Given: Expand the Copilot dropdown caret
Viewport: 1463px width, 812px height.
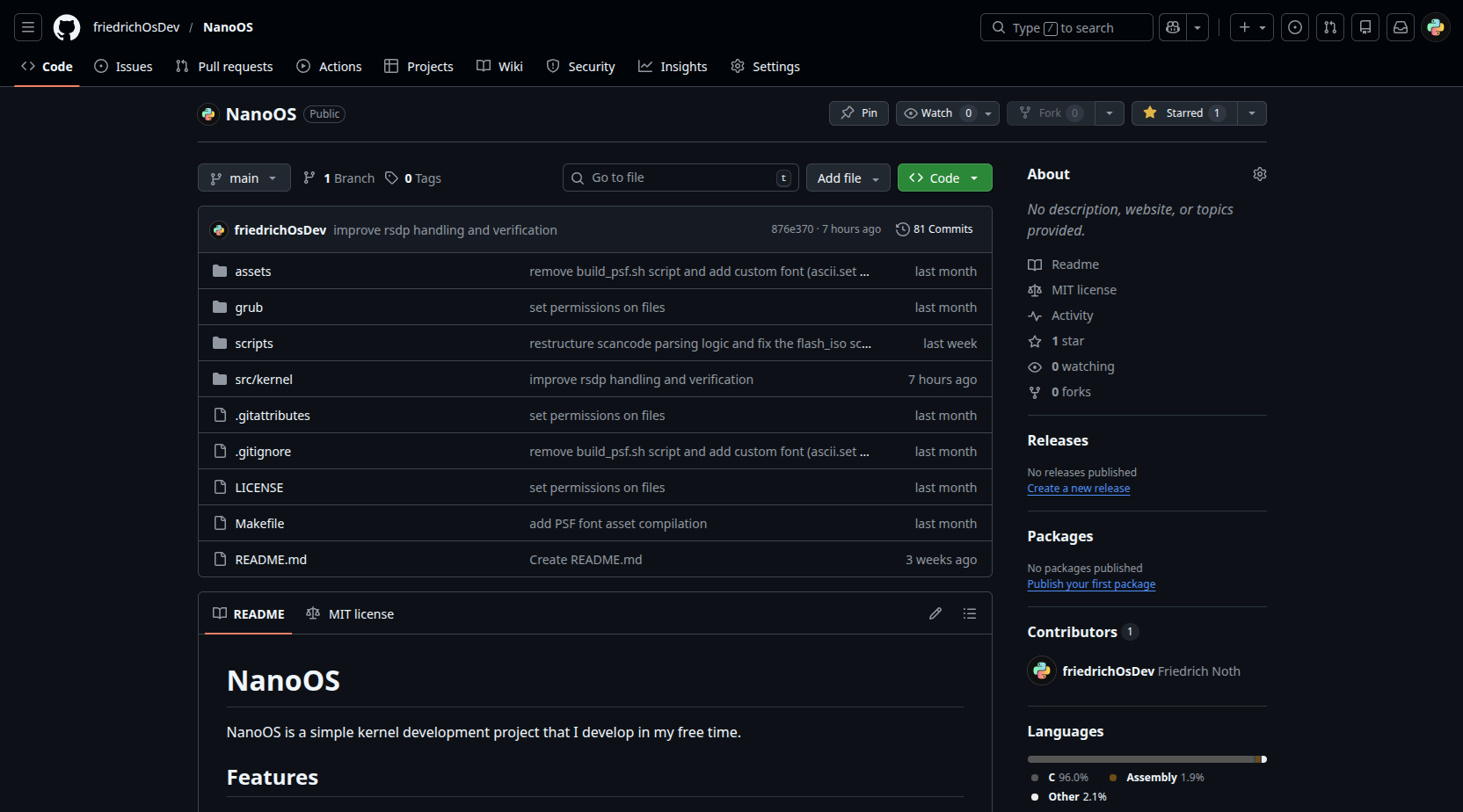Looking at the screenshot, I should tap(1197, 27).
